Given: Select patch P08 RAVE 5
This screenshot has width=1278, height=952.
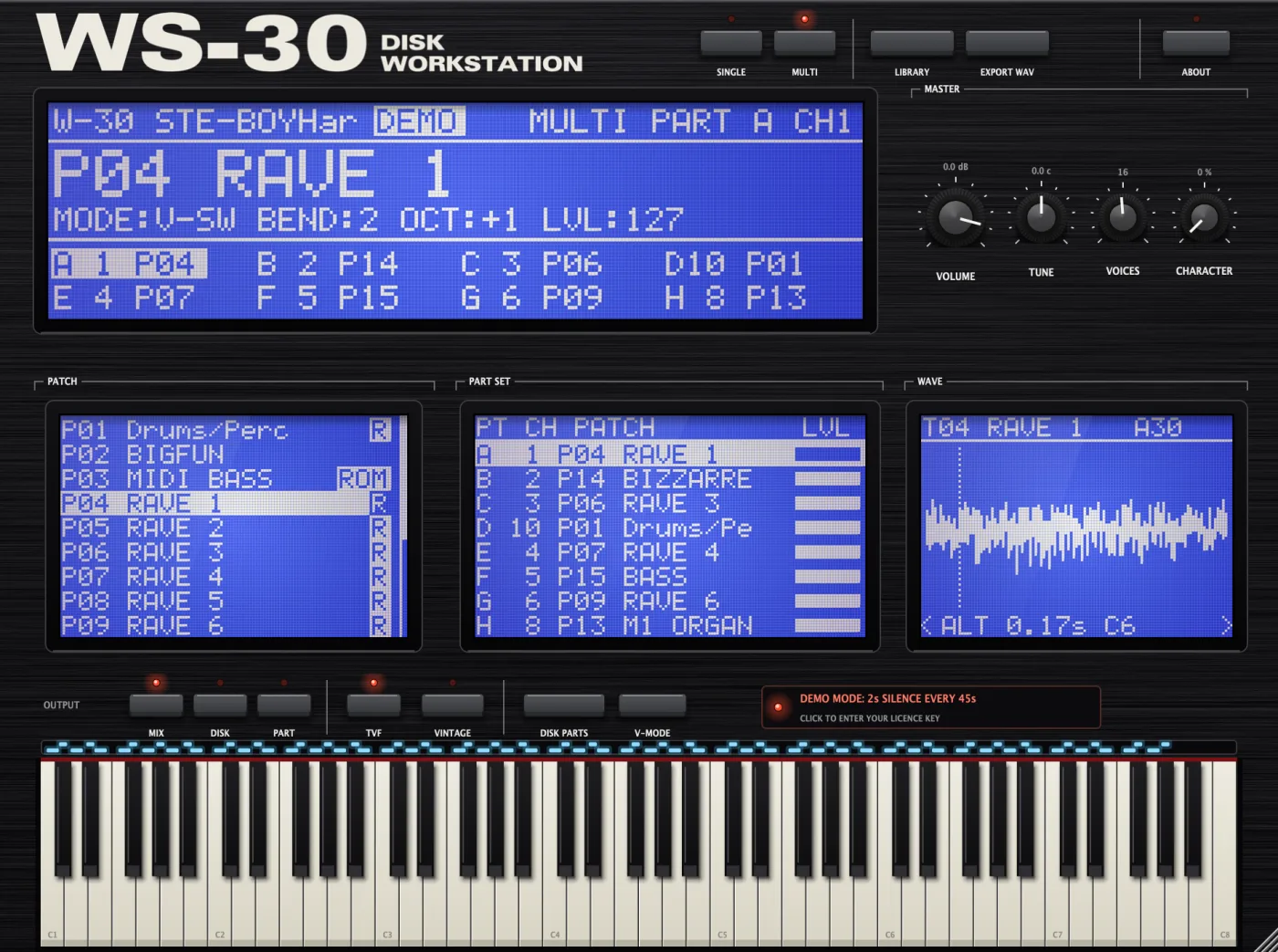Looking at the screenshot, I should 225,602.
